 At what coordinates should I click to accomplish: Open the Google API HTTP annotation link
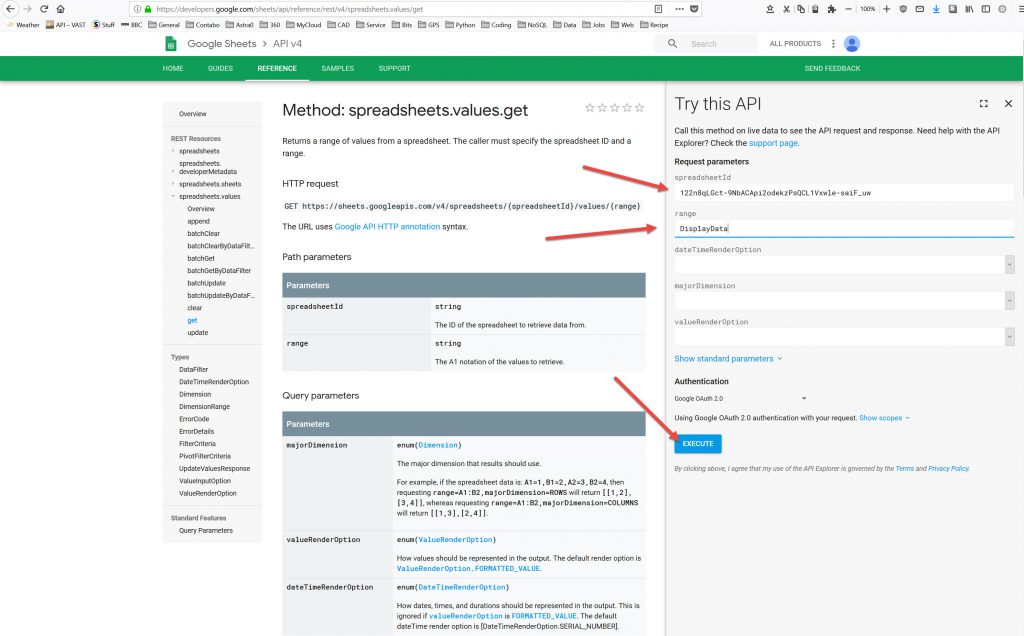387,227
